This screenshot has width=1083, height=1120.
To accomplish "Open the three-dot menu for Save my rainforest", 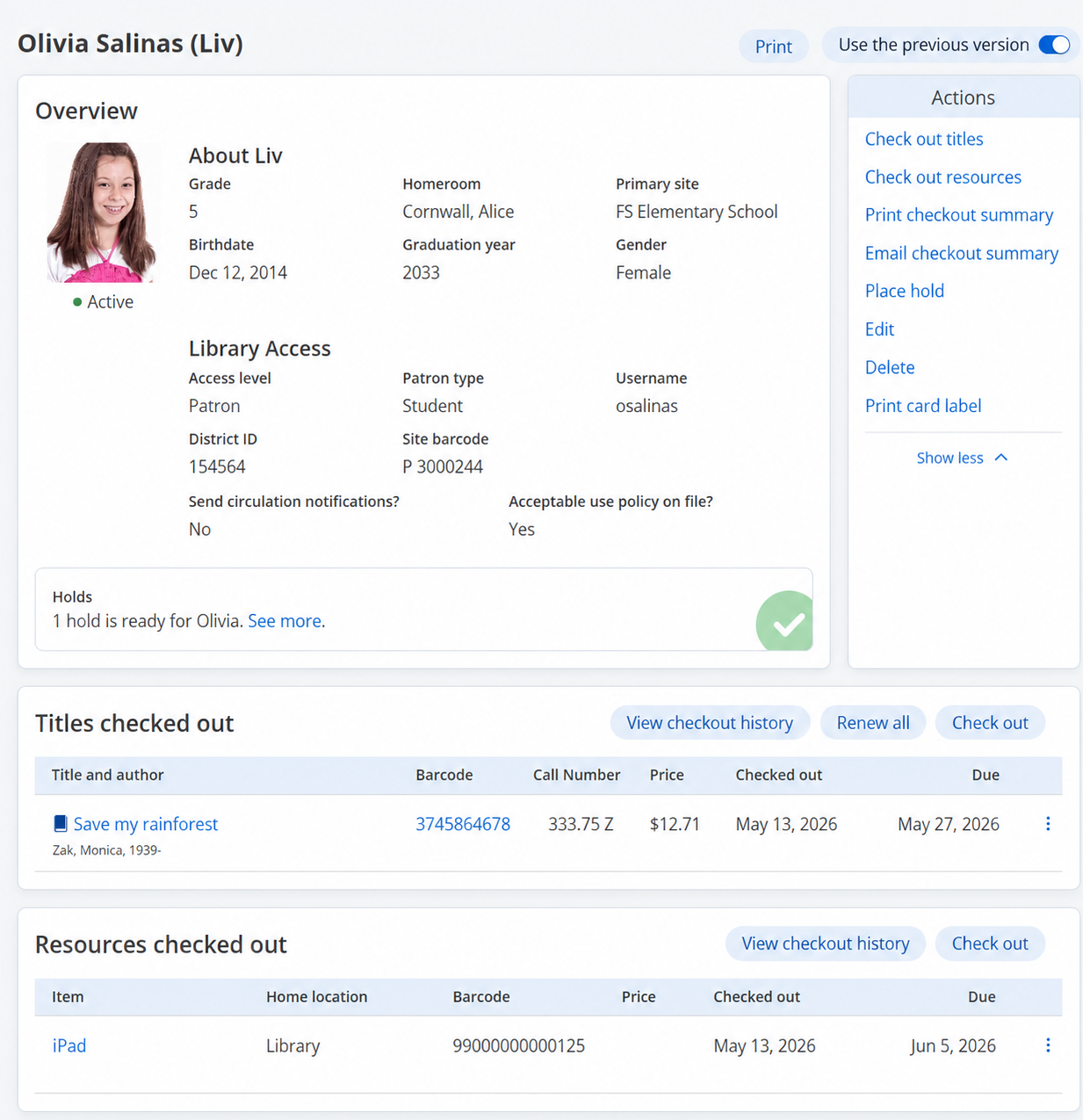I will click(x=1048, y=824).
